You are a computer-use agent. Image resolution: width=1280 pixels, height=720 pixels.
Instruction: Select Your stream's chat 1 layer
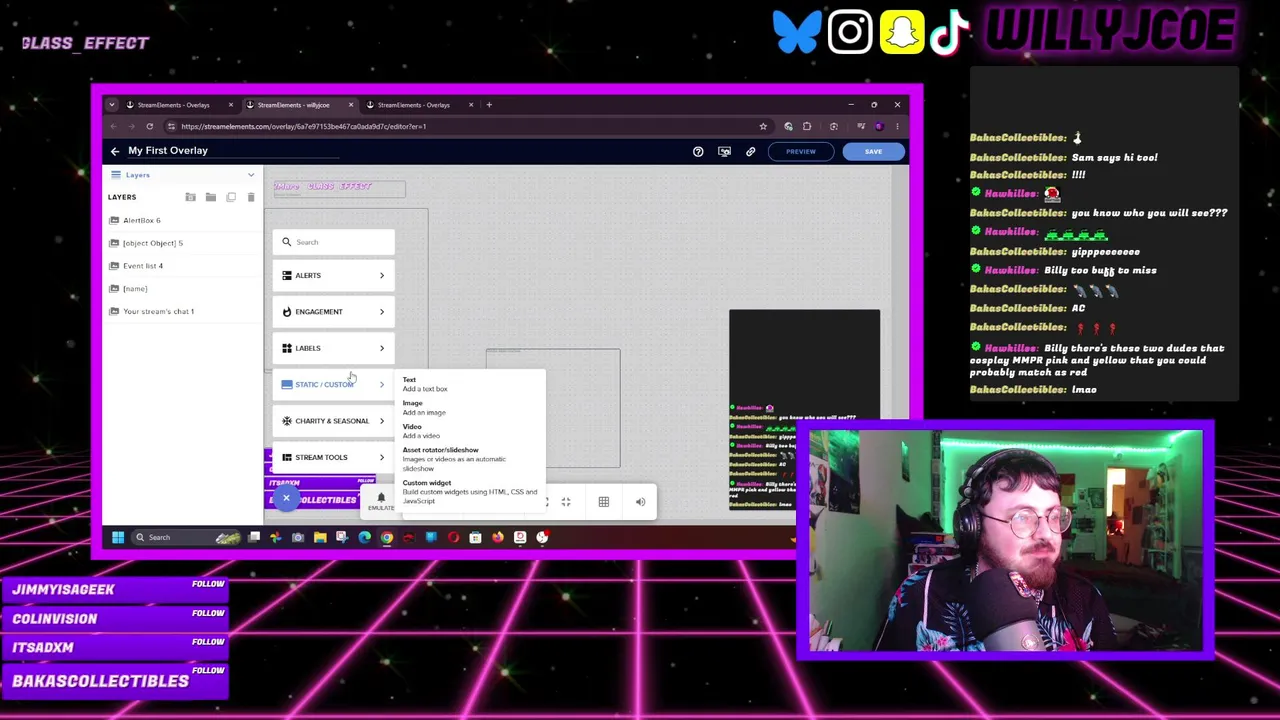[182, 312]
